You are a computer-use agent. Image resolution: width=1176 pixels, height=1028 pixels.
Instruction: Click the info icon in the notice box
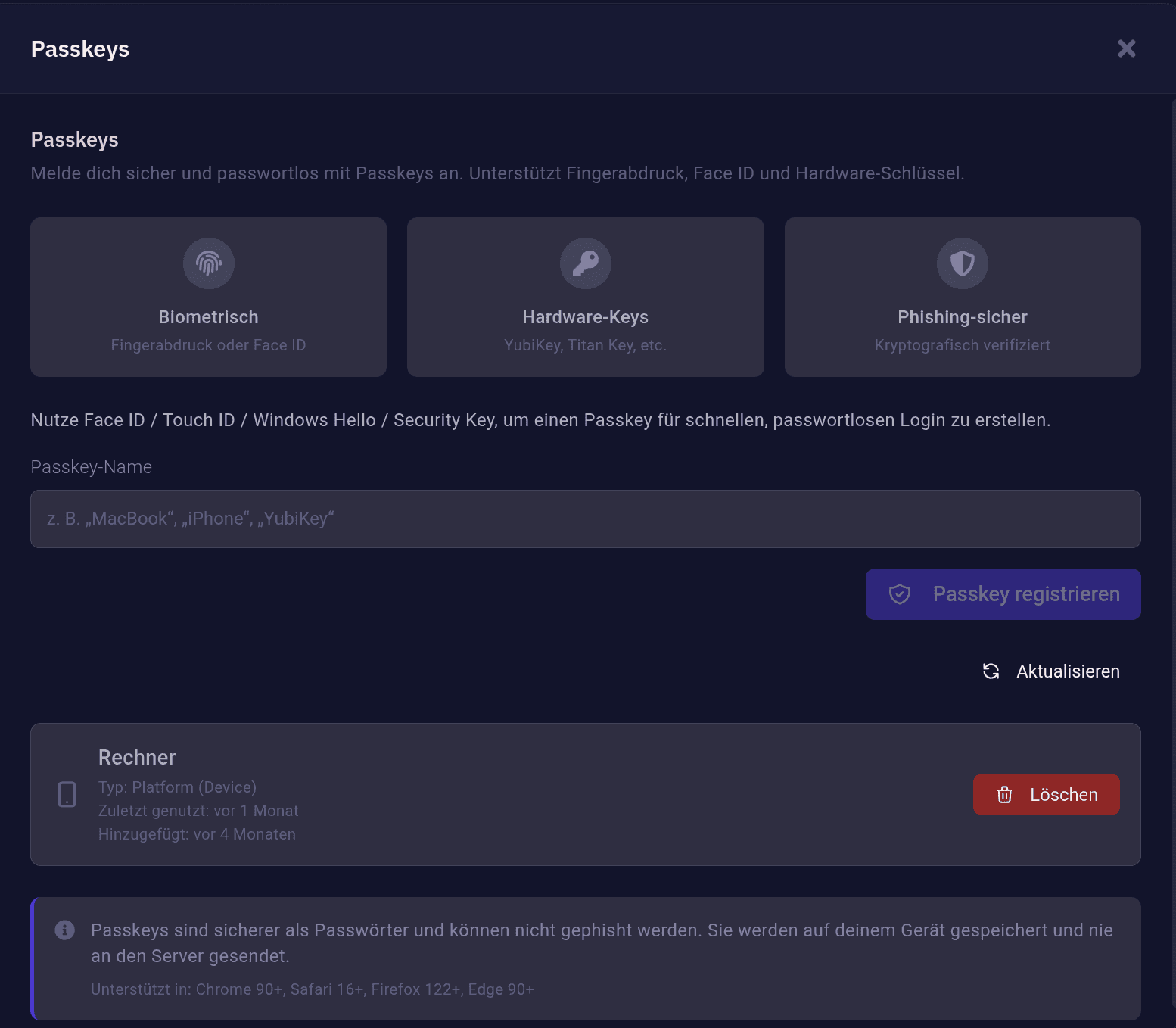65,930
